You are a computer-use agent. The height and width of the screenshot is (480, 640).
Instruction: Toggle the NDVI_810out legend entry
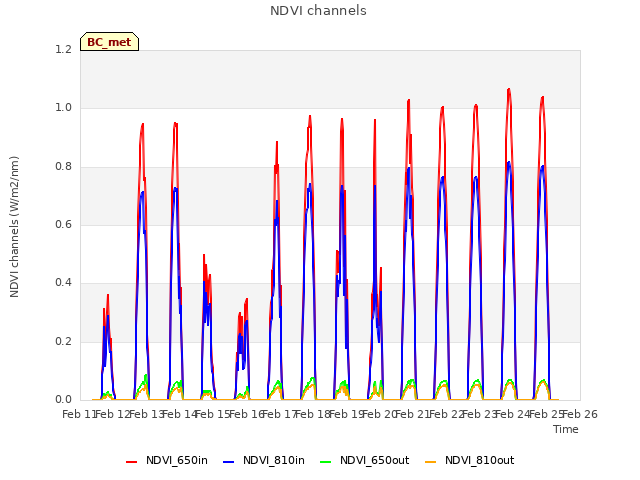coord(469,461)
